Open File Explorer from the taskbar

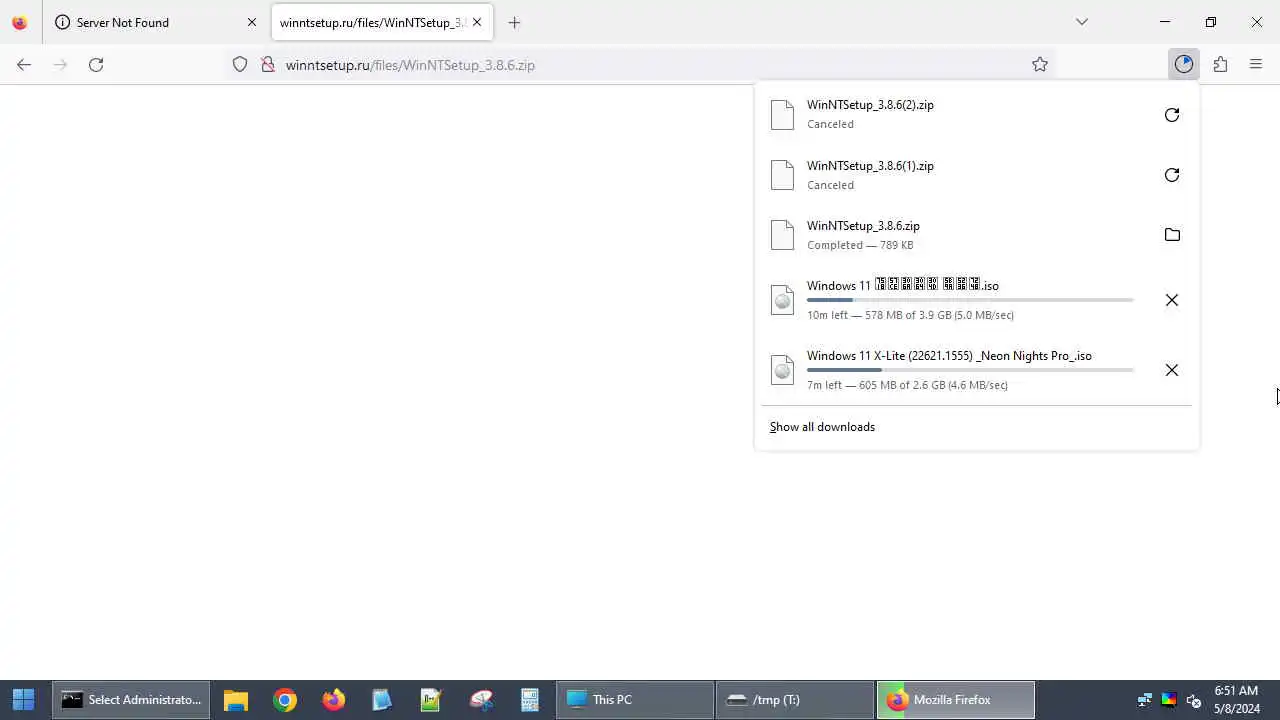click(x=236, y=700)
